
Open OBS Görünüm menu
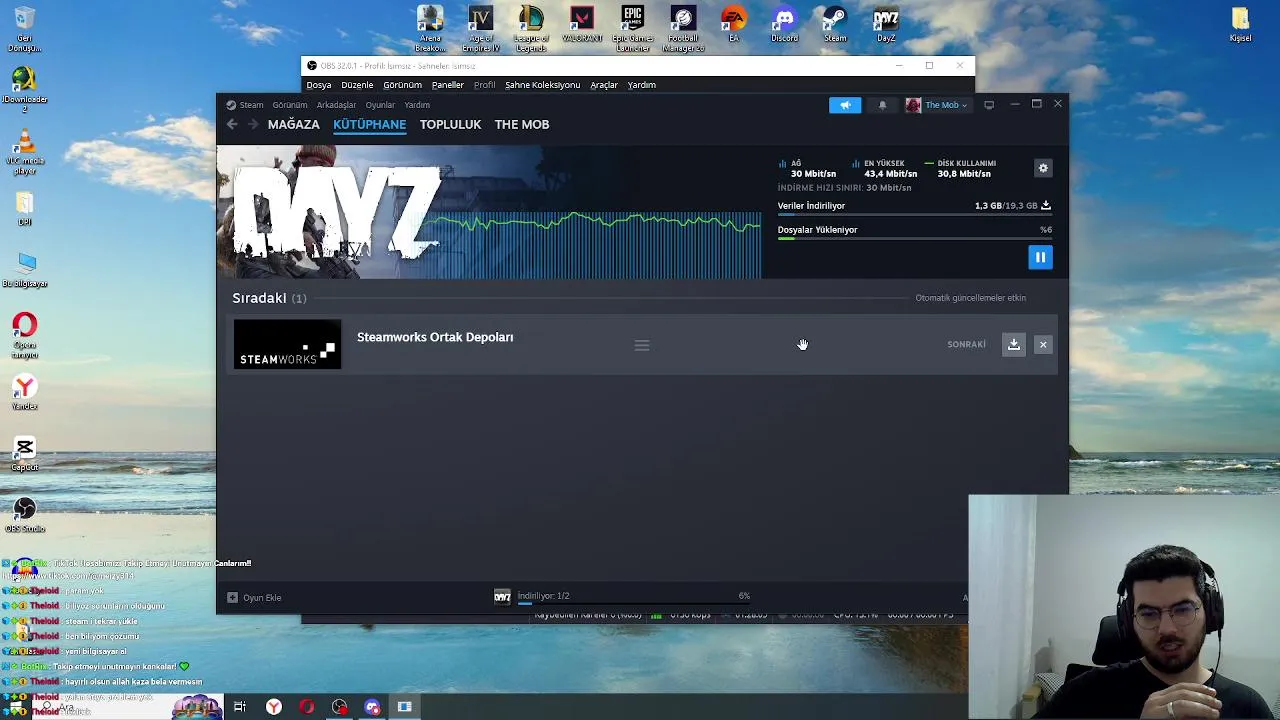[402, 85]
